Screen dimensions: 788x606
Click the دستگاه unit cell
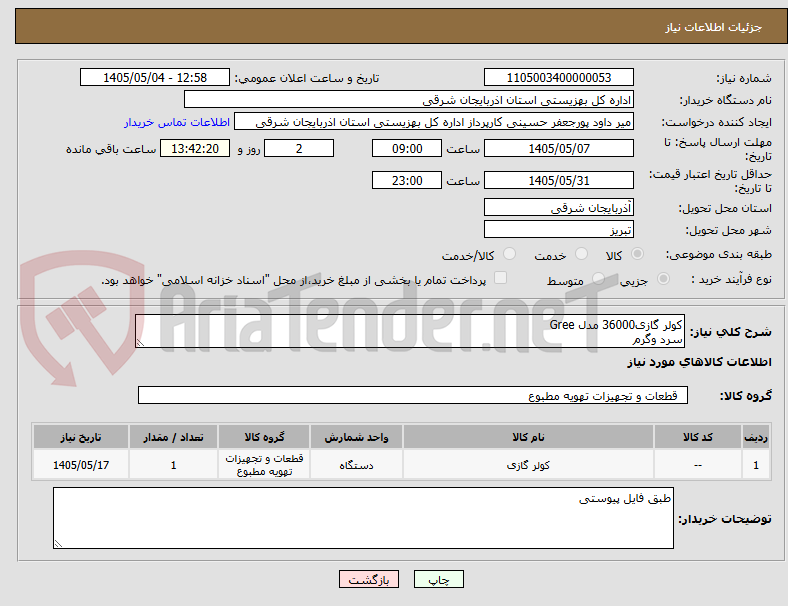click(356, 465)
